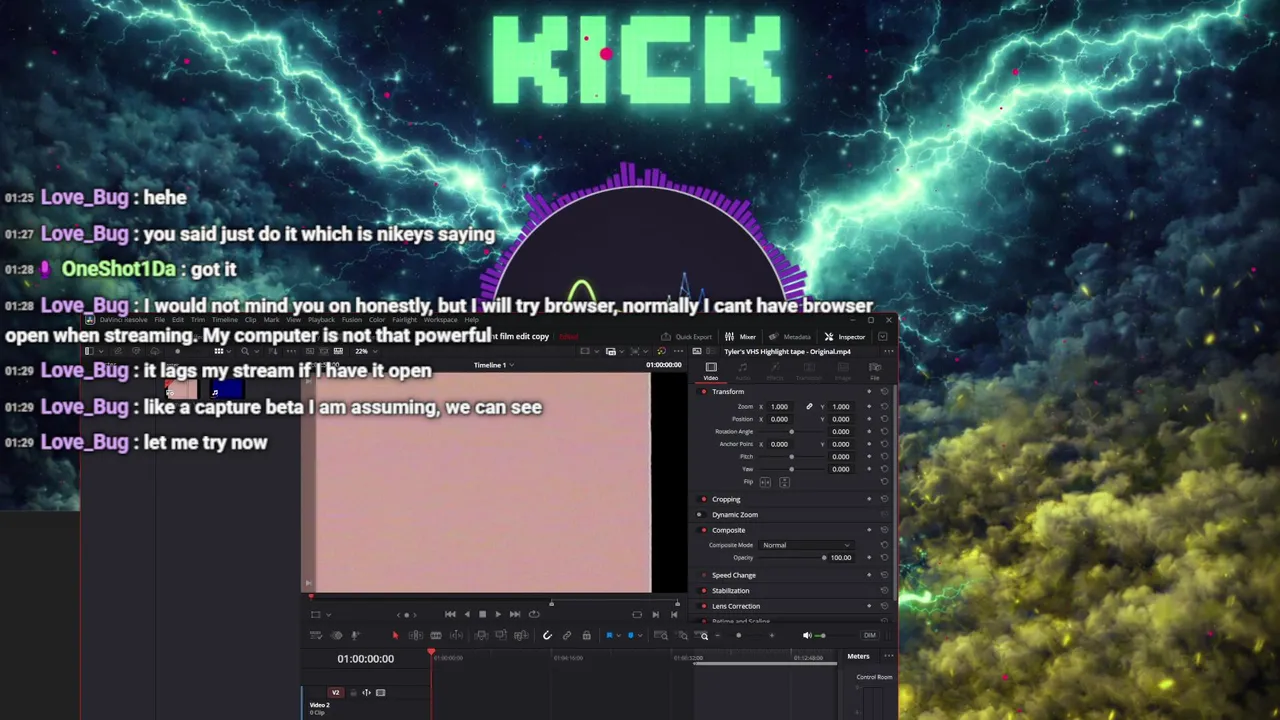This screenshot has width=1280, height=720.
Task: Flip clip vertically in Inspector
Action: pyautogui.click(x=784, y=482)
